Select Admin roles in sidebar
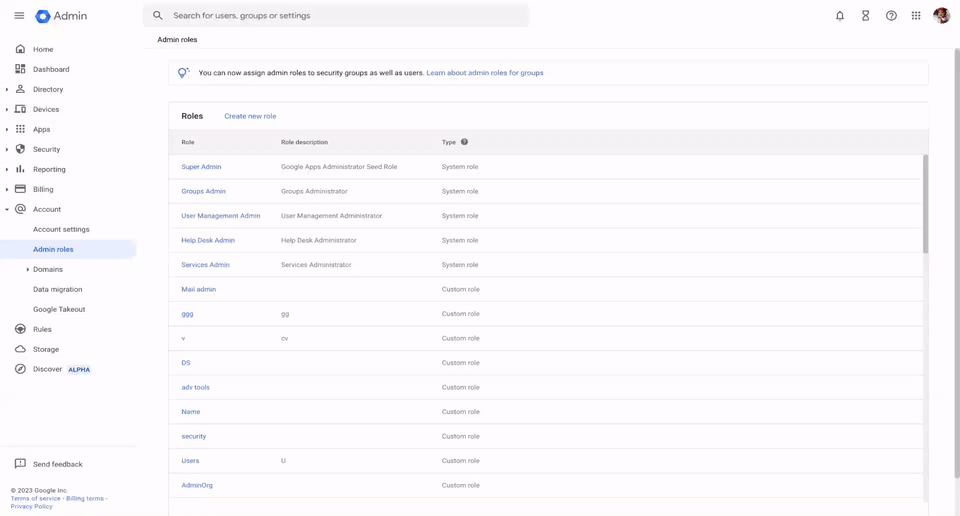Screen dimensions: 960x516 pyautogui.click(x=68, y=249)
